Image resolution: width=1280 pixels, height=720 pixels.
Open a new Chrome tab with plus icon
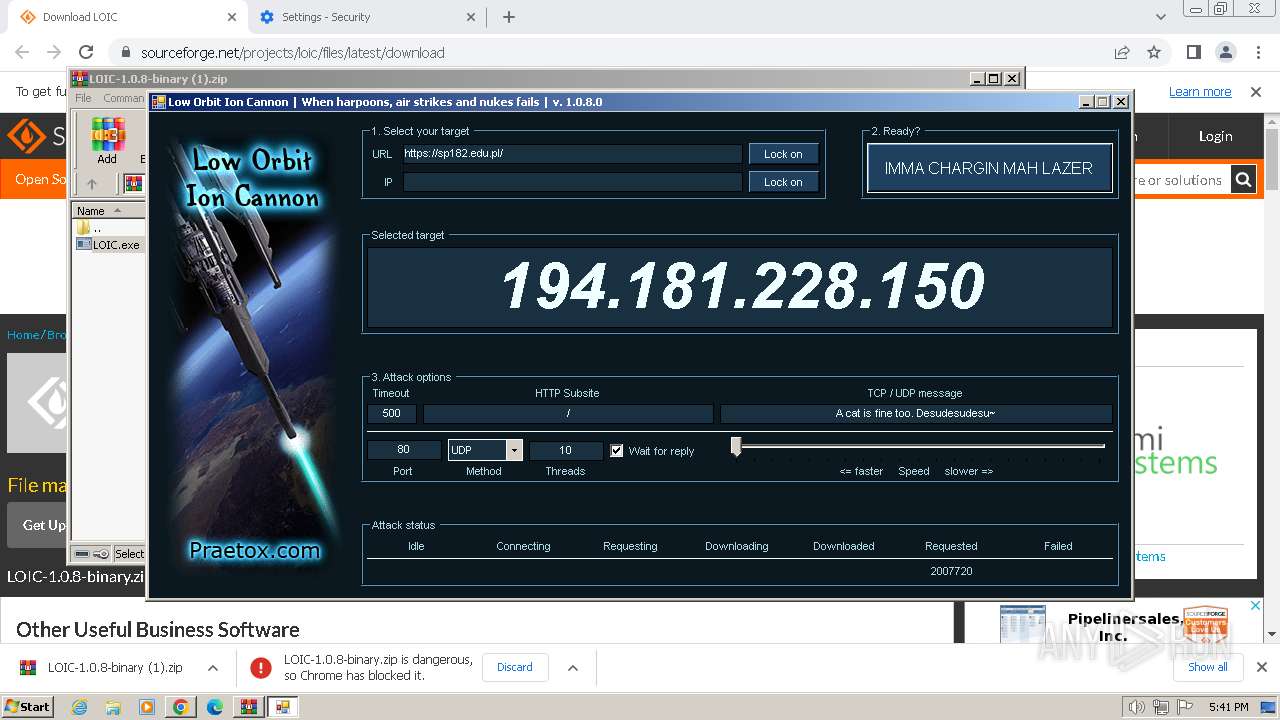[x=509, y=17]
